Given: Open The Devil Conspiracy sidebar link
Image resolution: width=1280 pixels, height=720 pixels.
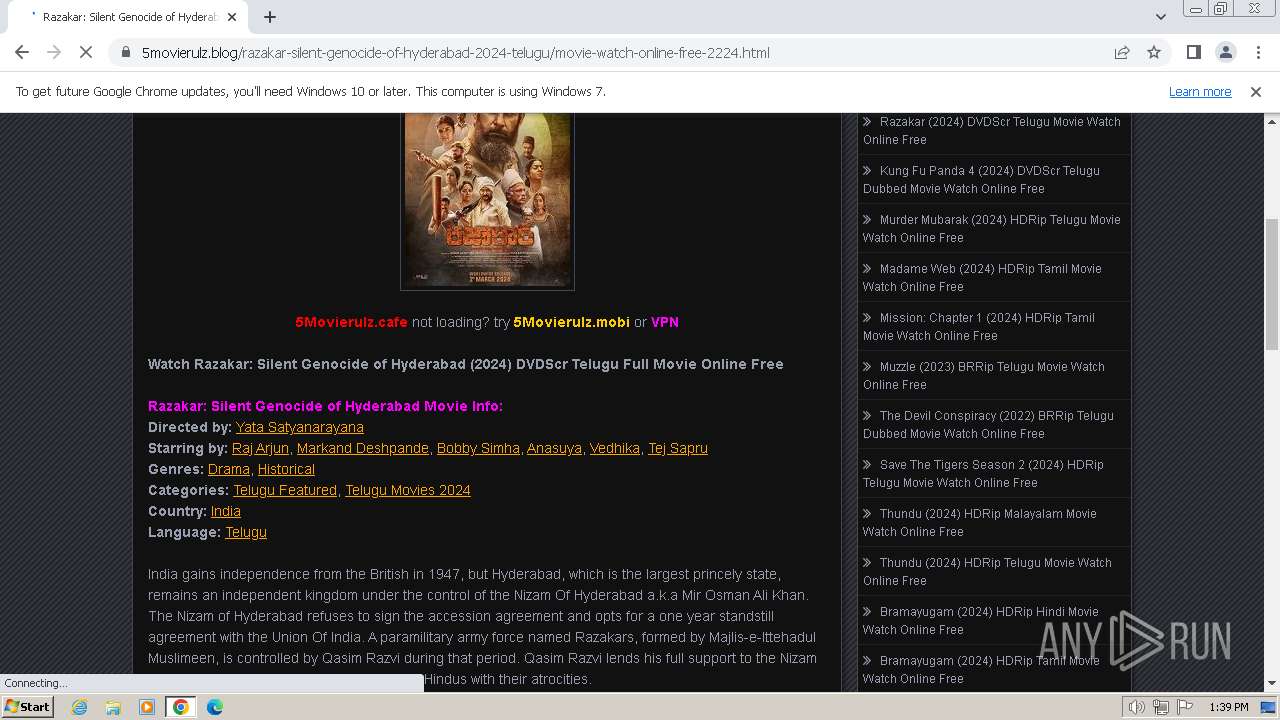Looking at the screenshot, I should click(x=988, y=425).
